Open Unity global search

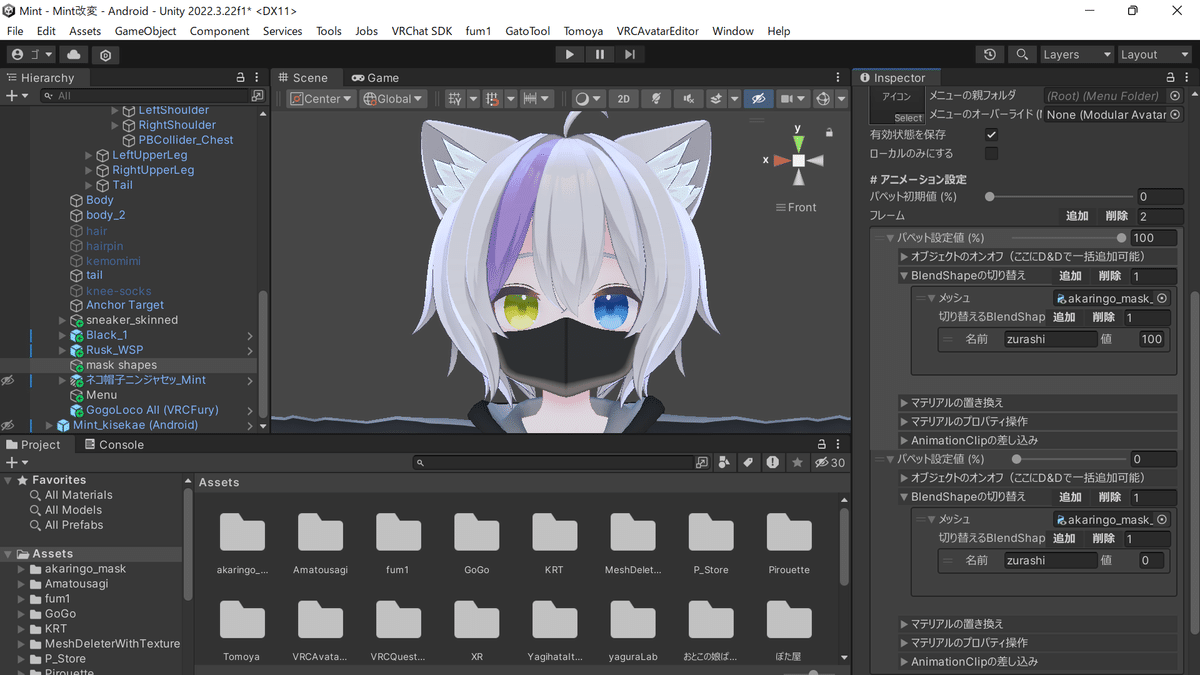tap(1021, 55)
